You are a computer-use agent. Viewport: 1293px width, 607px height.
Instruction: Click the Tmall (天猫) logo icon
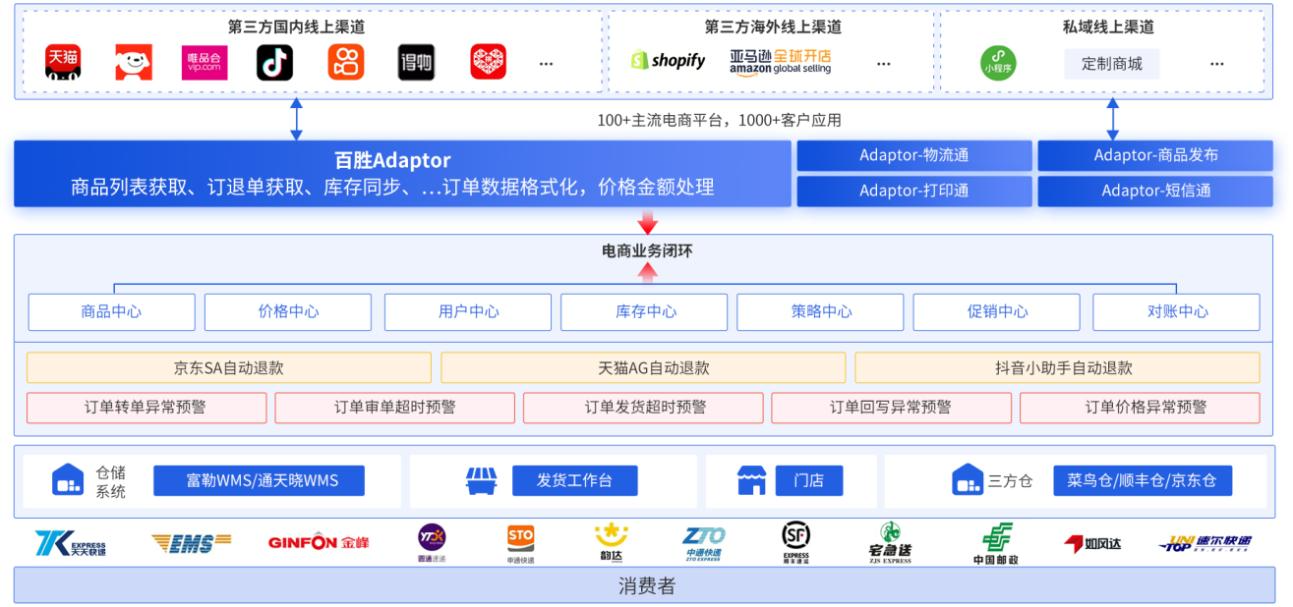63,63
